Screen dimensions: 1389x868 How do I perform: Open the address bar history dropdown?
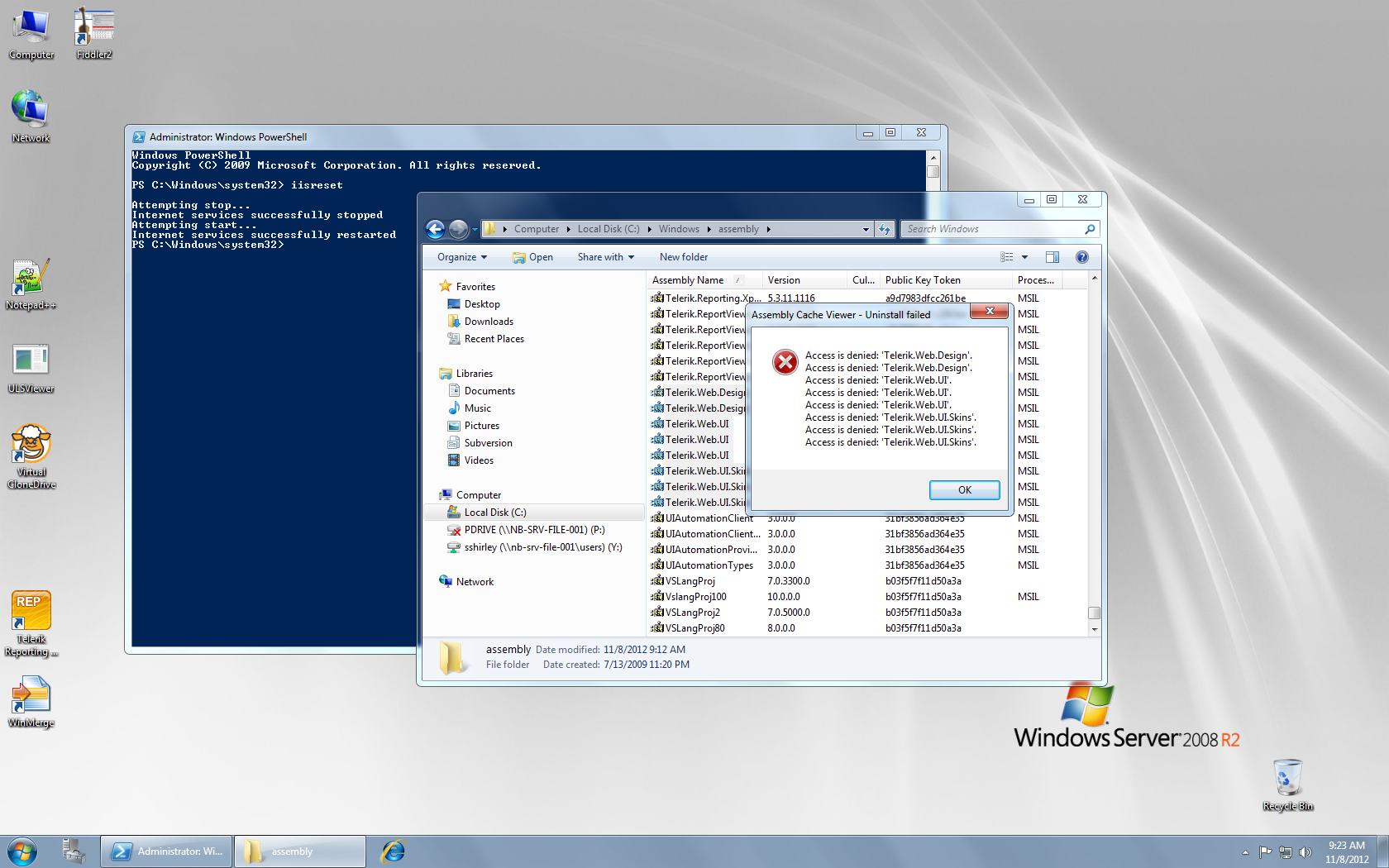866,229
